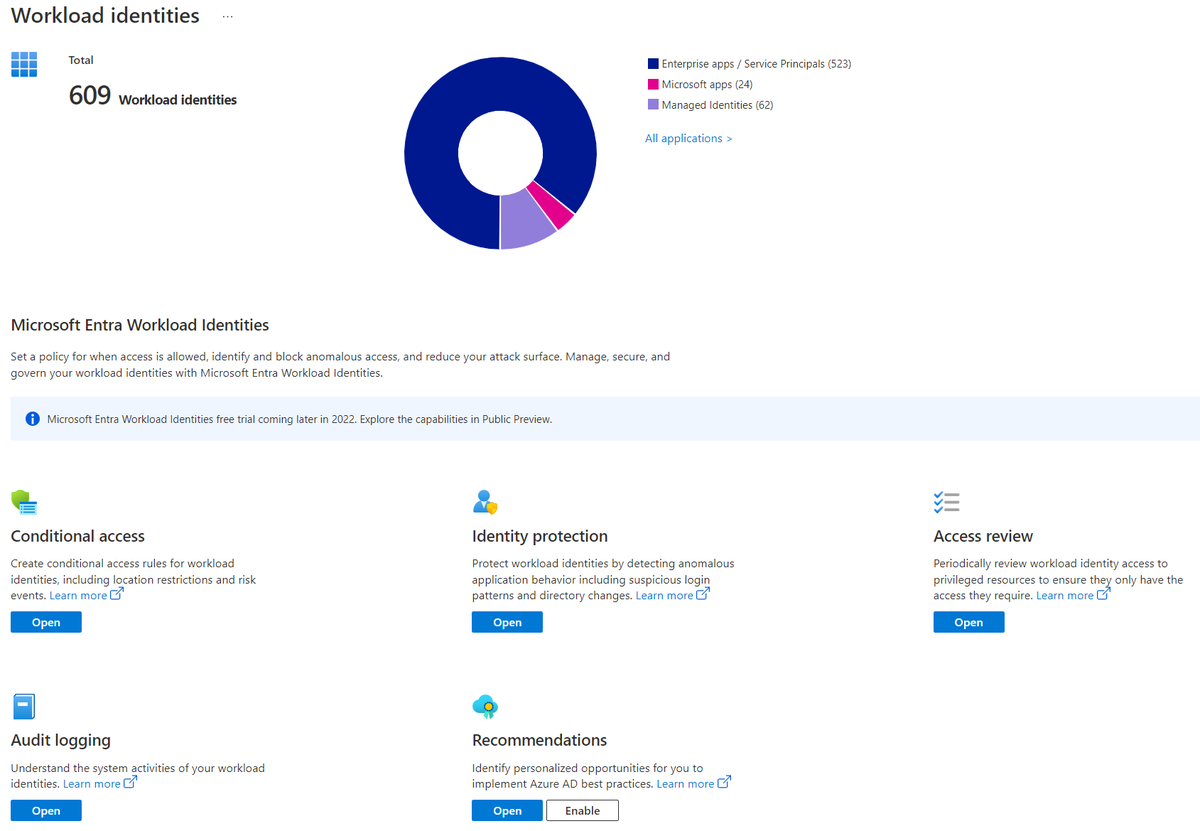Click the 609 Workload identities total
The height and width of the screenshot is (831, 1200).
153,96
